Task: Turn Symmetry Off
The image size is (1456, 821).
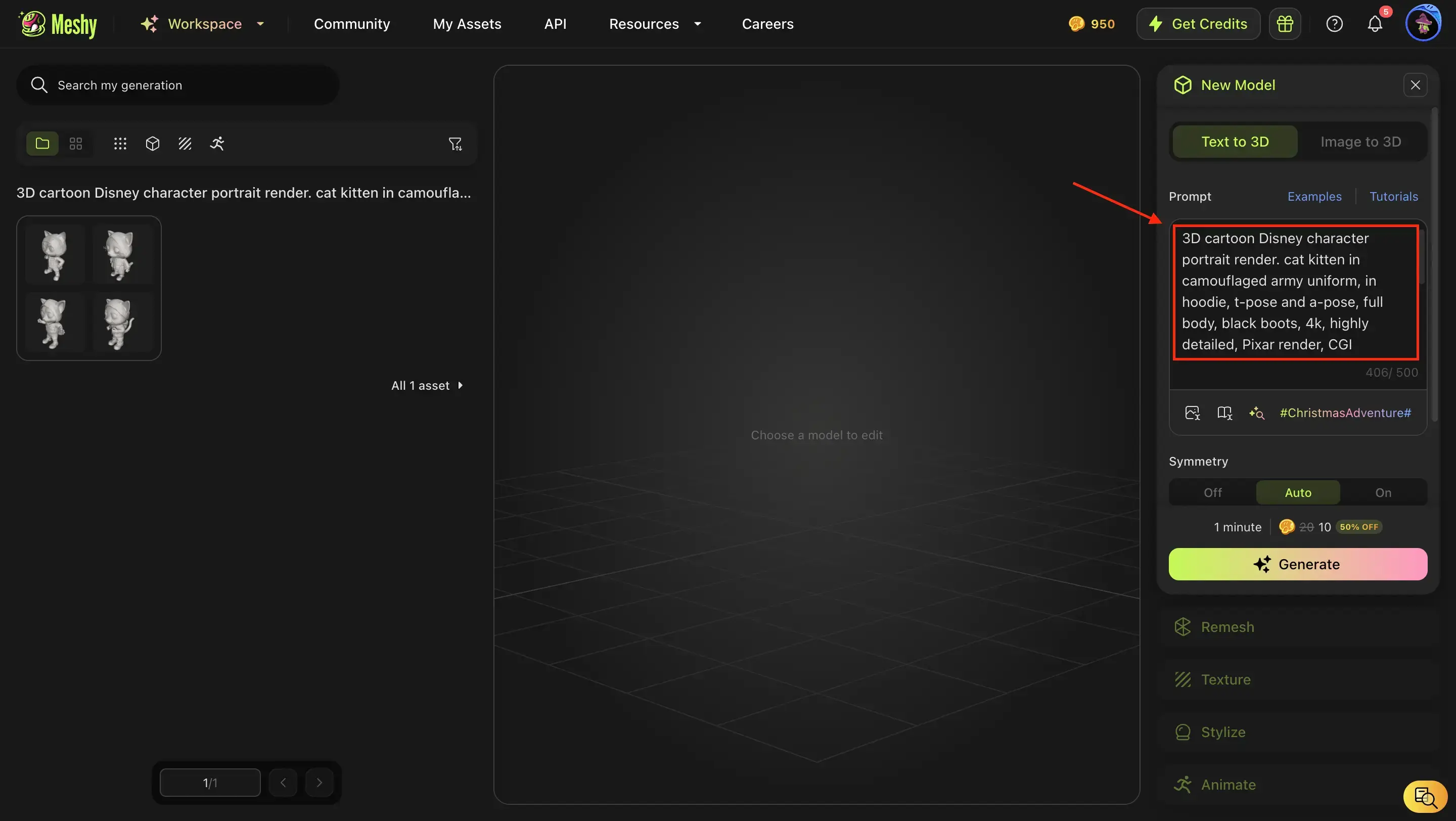Action: [1212, 492]
